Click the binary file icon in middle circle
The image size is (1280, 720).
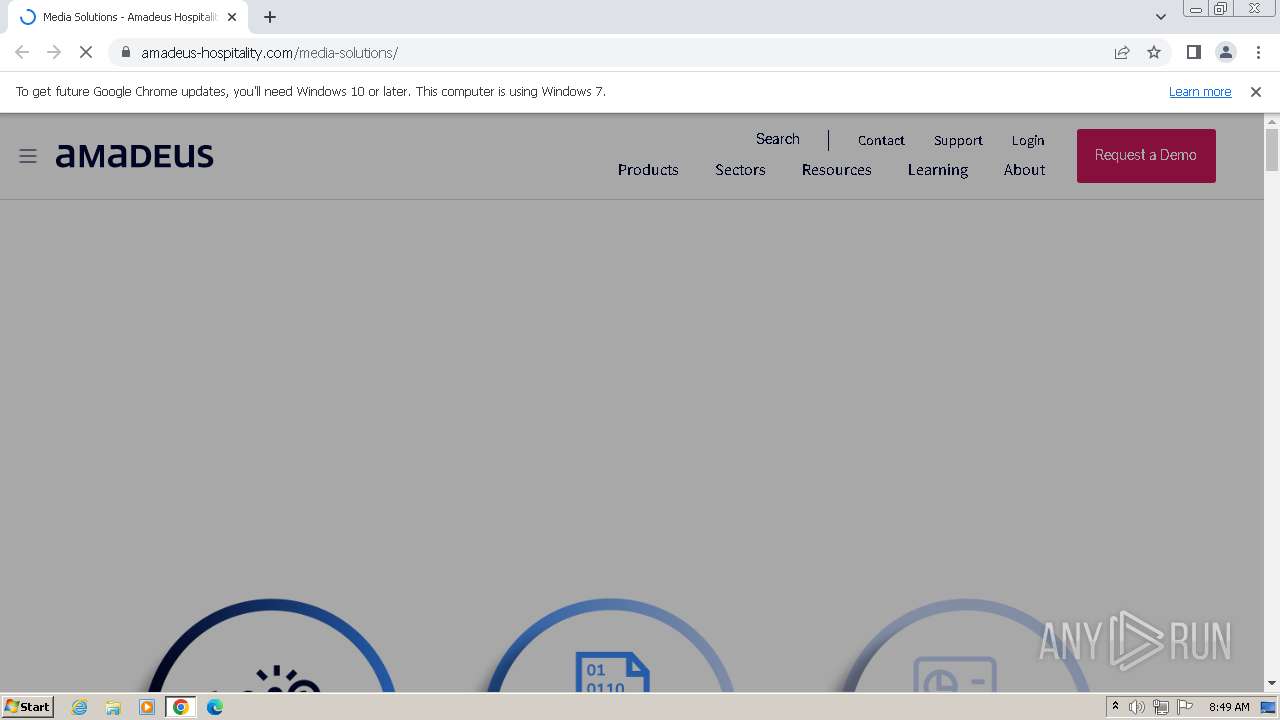tap(612, 672)
